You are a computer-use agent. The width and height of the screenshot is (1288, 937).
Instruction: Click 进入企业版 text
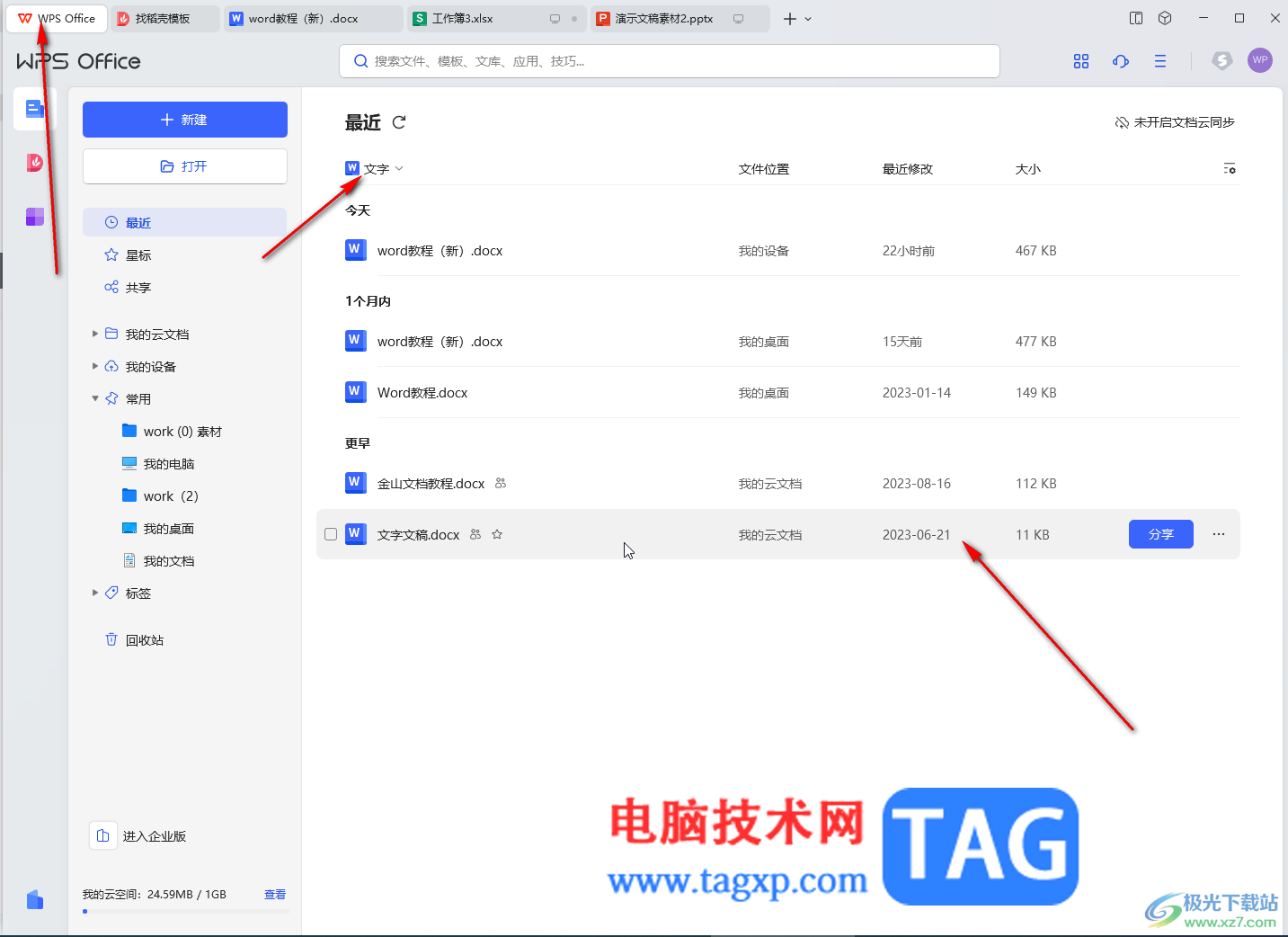click(x=155, y=836)
